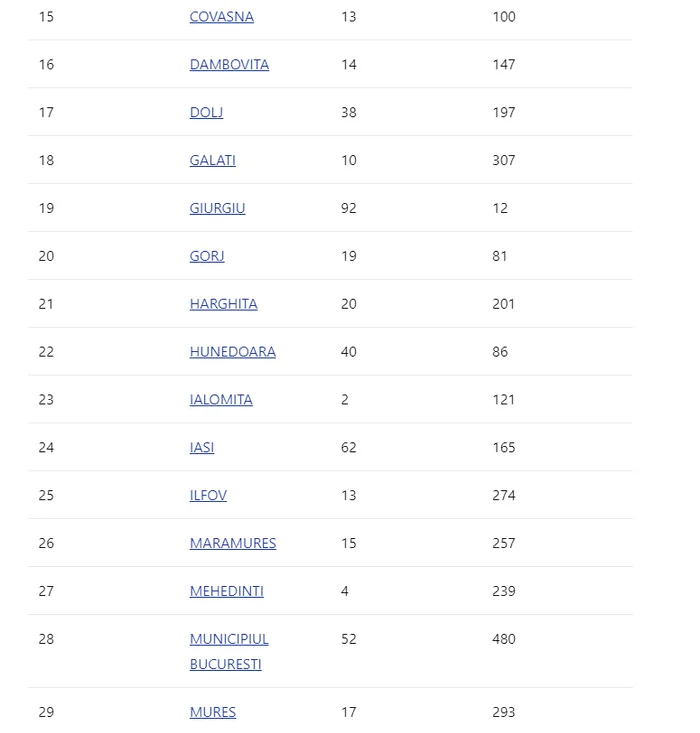The height and width of the screenshot is (733, 700).
Task: Click the MEHEDINTI county link
Action: (x=227, y=592)
